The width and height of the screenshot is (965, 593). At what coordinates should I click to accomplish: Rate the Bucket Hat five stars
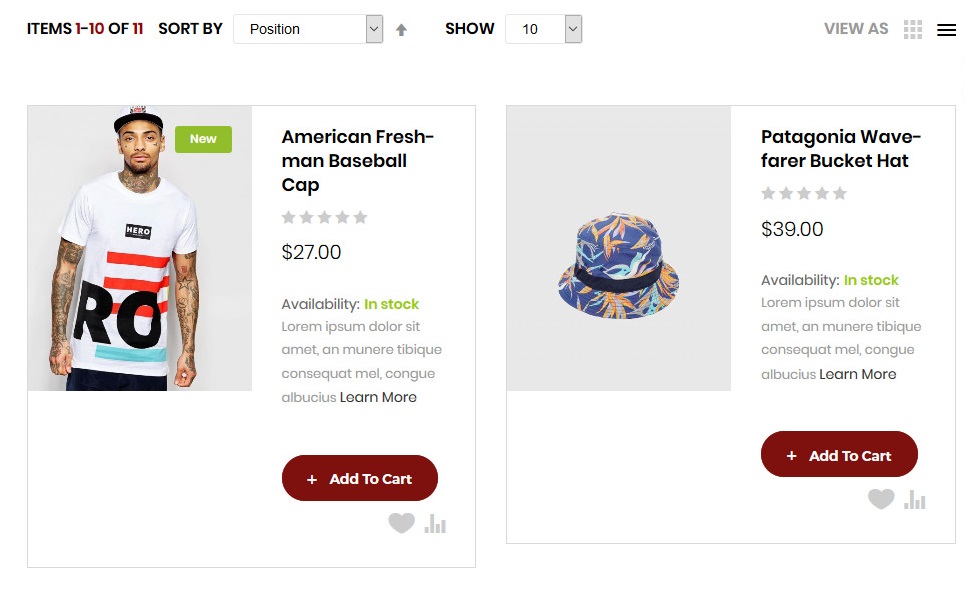[840, 193]
